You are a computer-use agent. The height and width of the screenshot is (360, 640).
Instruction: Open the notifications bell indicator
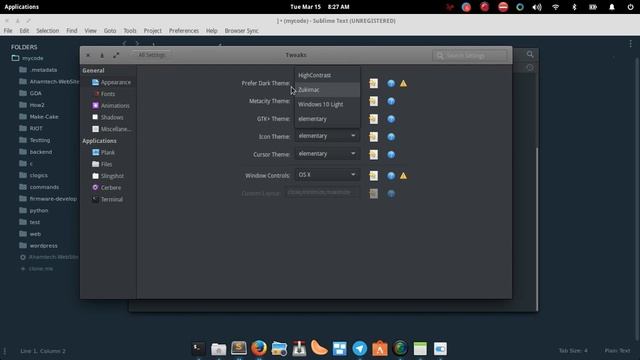612,7
